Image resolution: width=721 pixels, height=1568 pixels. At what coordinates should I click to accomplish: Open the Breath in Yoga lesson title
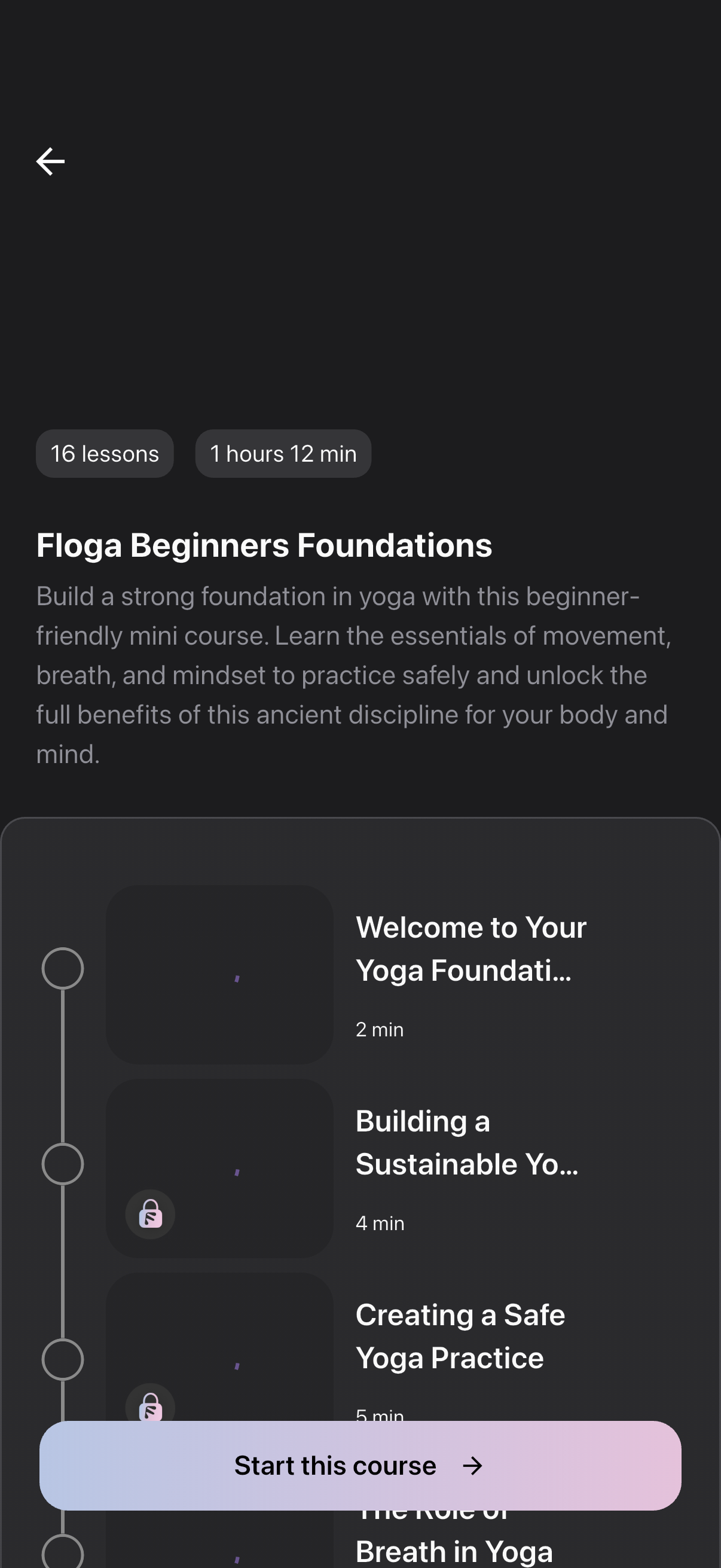pos(454,1551)
